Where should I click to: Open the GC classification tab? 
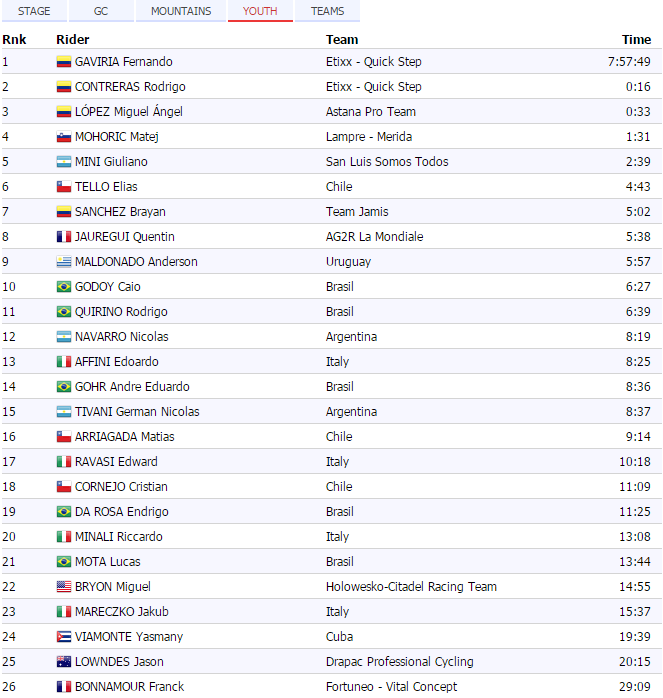point(101,11)
